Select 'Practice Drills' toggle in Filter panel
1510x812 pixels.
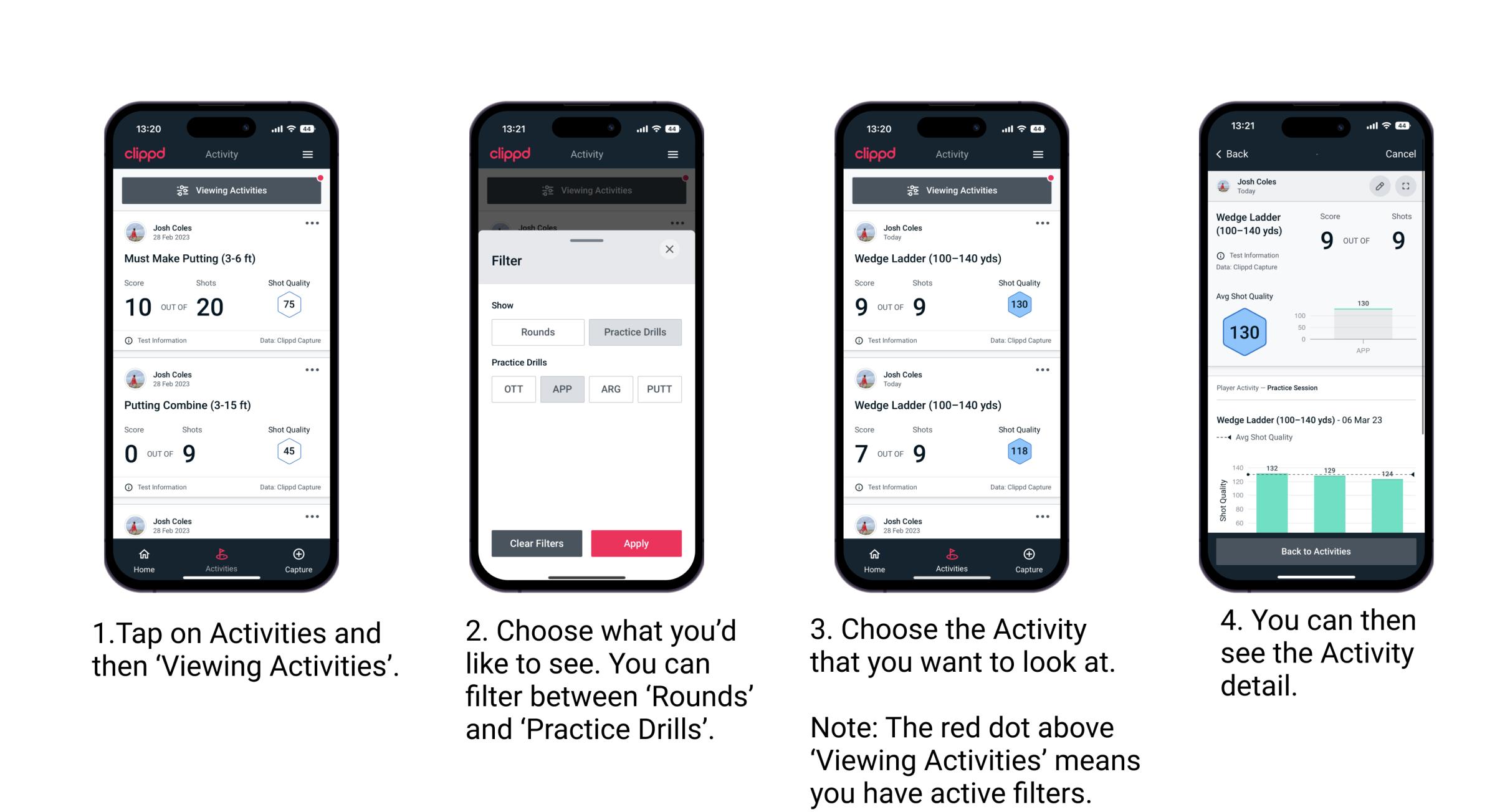(635, 332)
